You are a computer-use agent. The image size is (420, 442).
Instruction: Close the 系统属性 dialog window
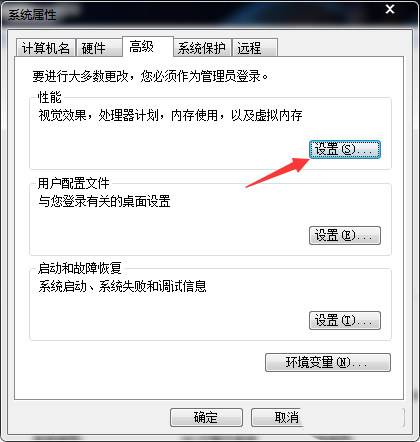tap(390, 9)
